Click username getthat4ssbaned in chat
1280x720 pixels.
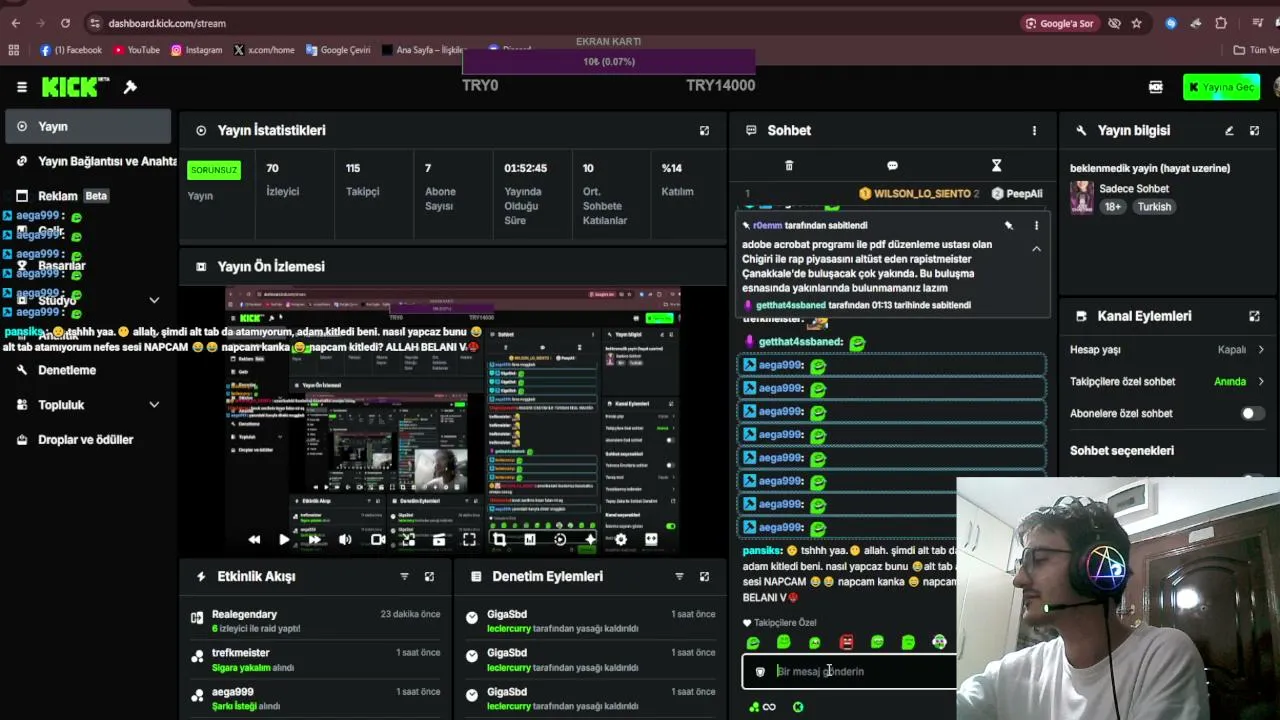(x=800, y=342)
